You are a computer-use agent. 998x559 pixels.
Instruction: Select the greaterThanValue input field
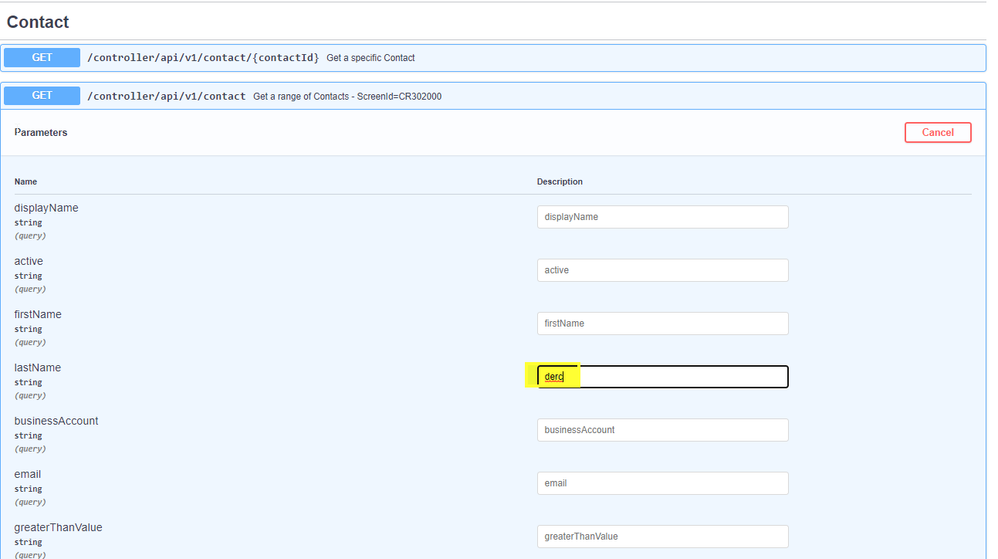662,536
